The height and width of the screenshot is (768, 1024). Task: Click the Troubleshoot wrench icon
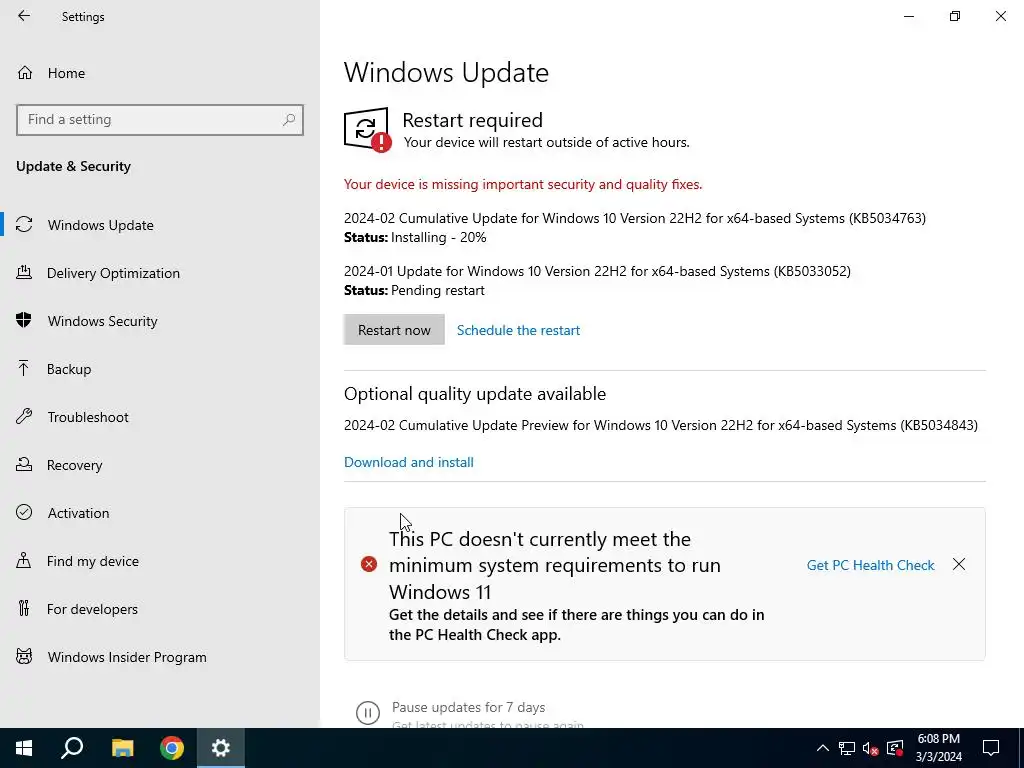click(x=24, y=416)
